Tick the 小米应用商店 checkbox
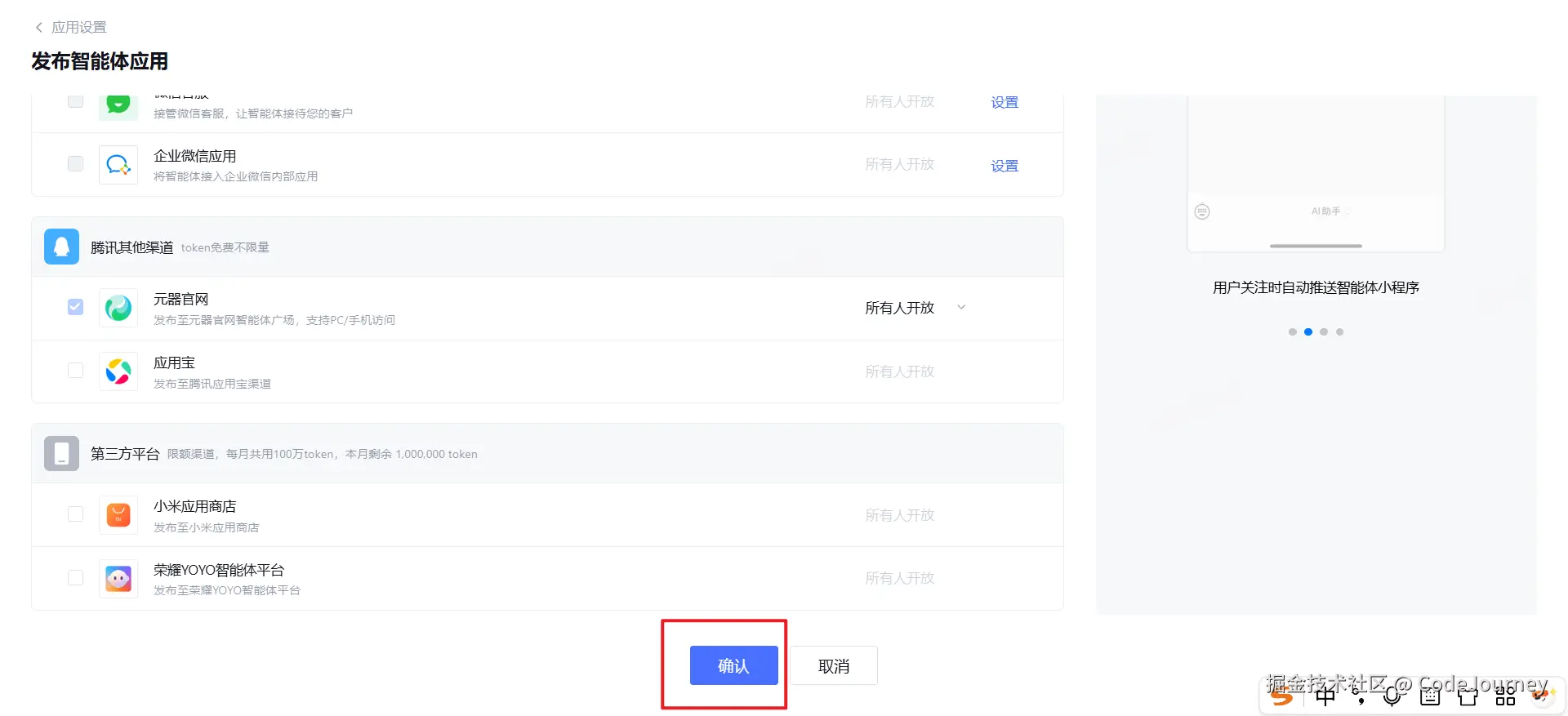Viewport: 1568px width, 716px height. tap(75, 514)
